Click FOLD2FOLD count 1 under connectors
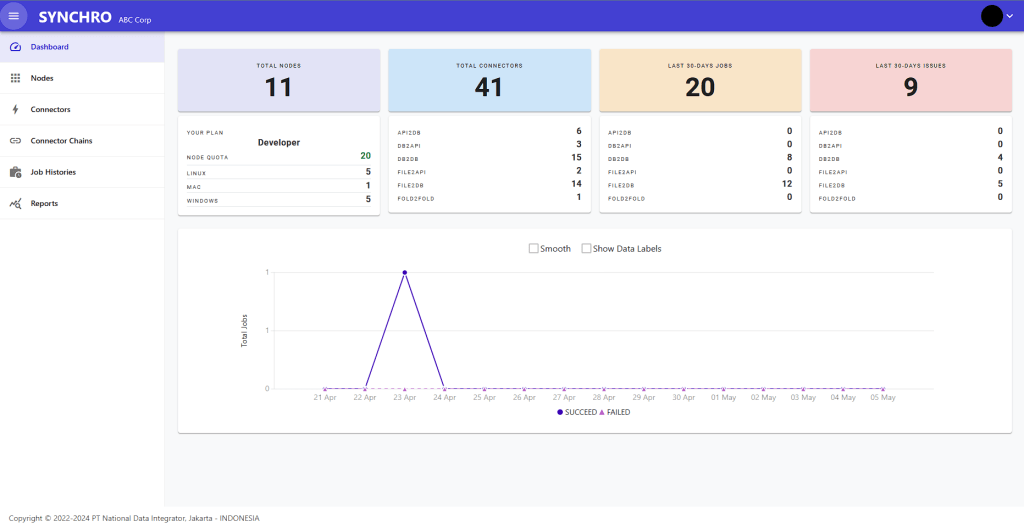This screenshot has height=528, width=1024. (x=579, y=197)
